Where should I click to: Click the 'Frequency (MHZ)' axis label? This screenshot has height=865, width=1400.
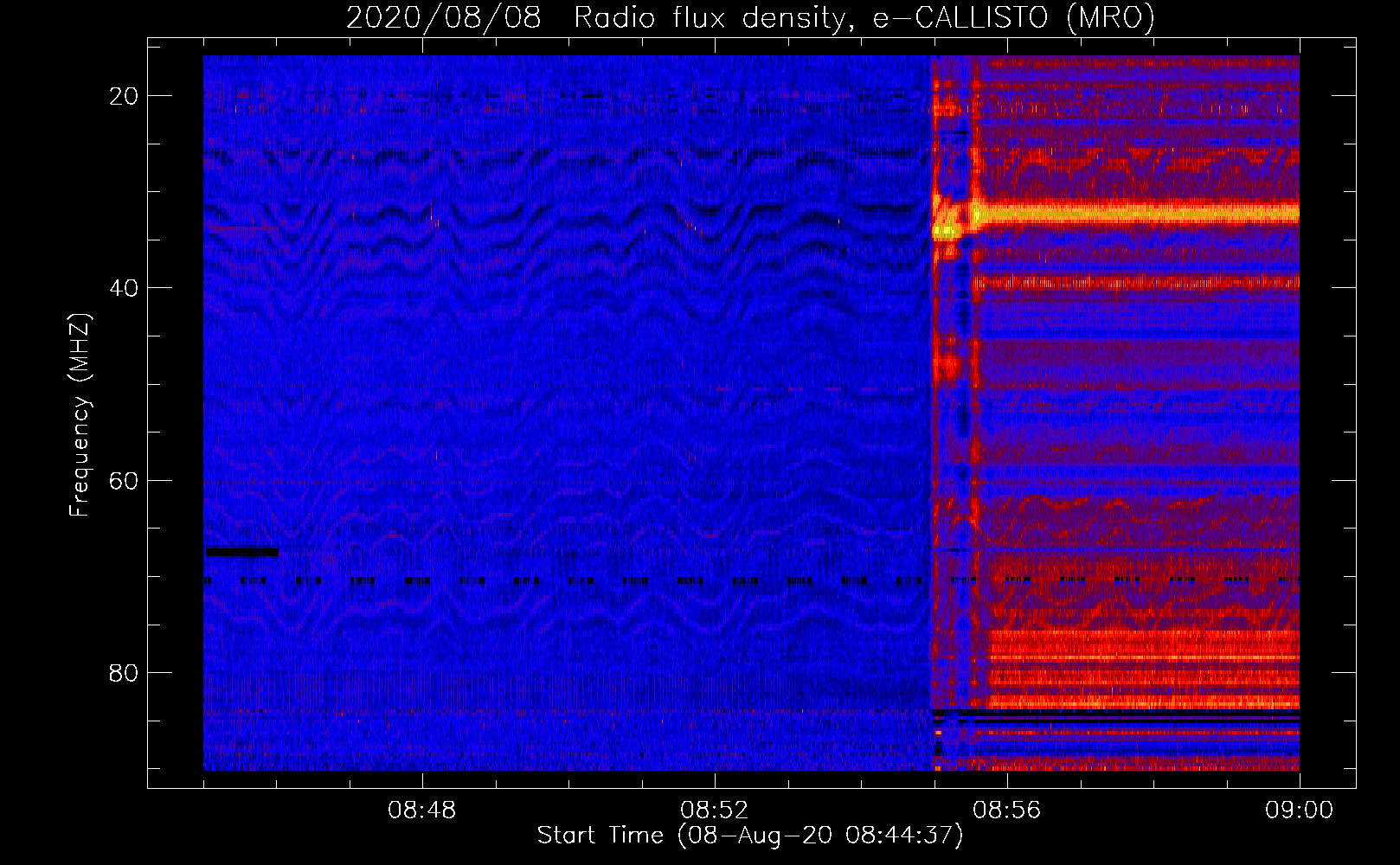(80, 415)
